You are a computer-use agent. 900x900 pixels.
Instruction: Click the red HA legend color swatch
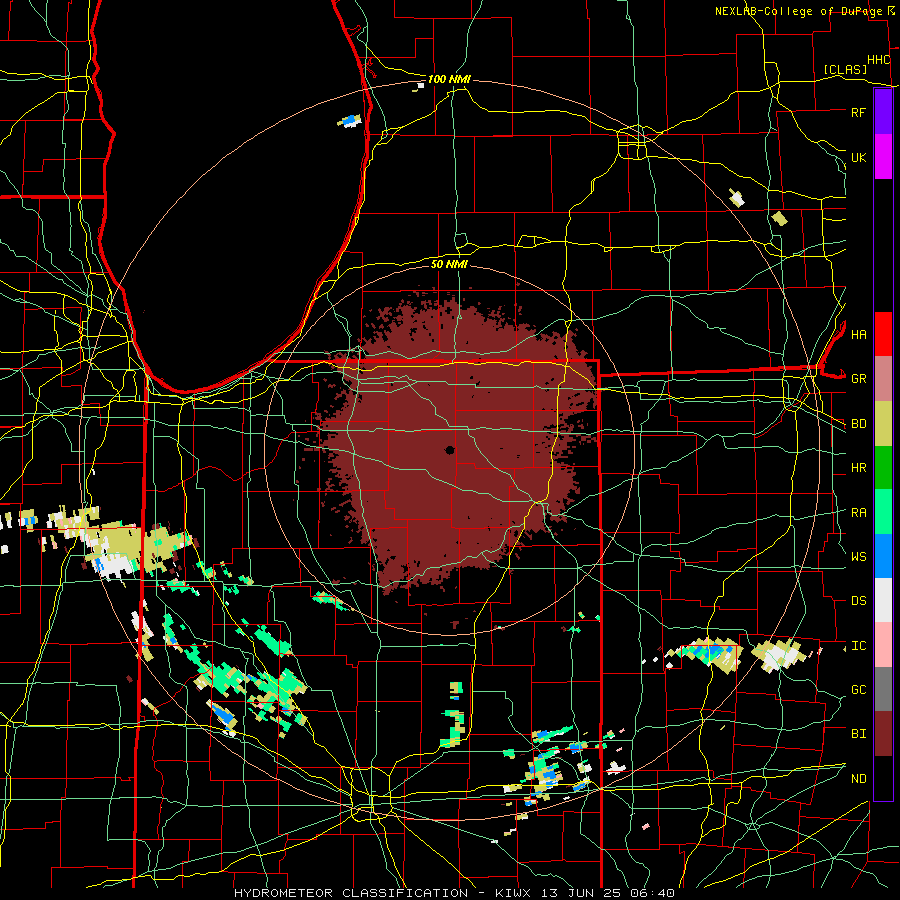883,334
